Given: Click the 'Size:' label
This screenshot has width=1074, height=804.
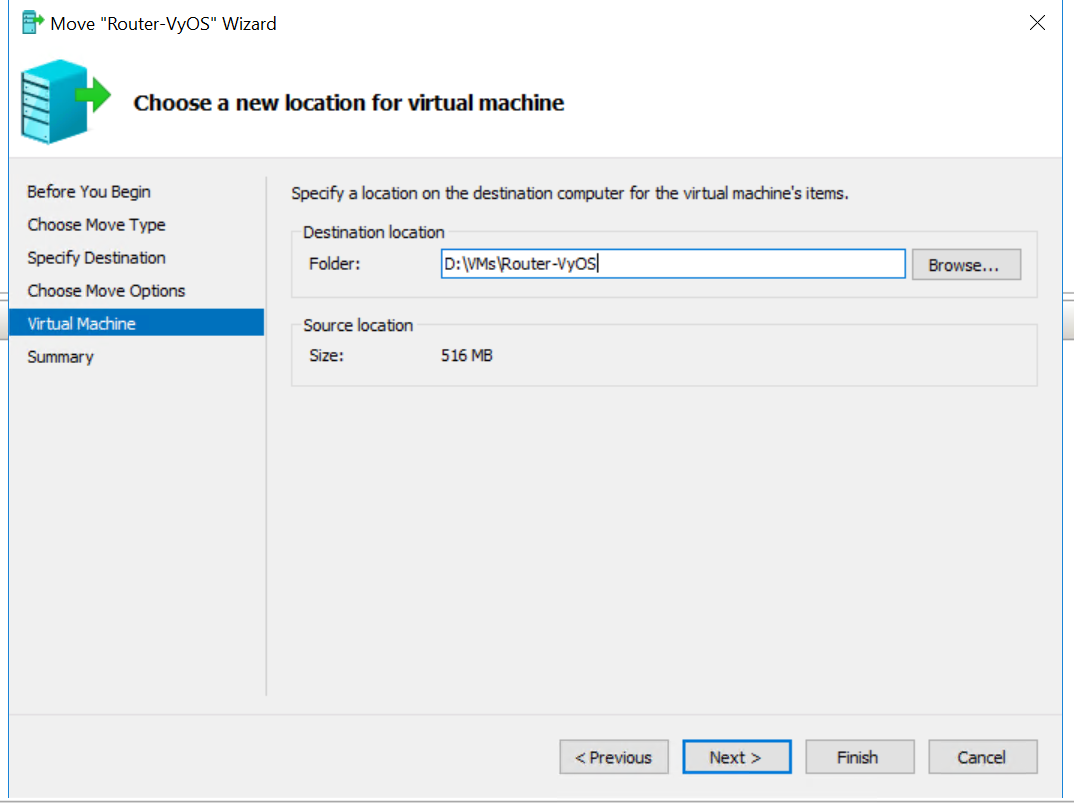Looking at the screenshot, I should (326, 355).
